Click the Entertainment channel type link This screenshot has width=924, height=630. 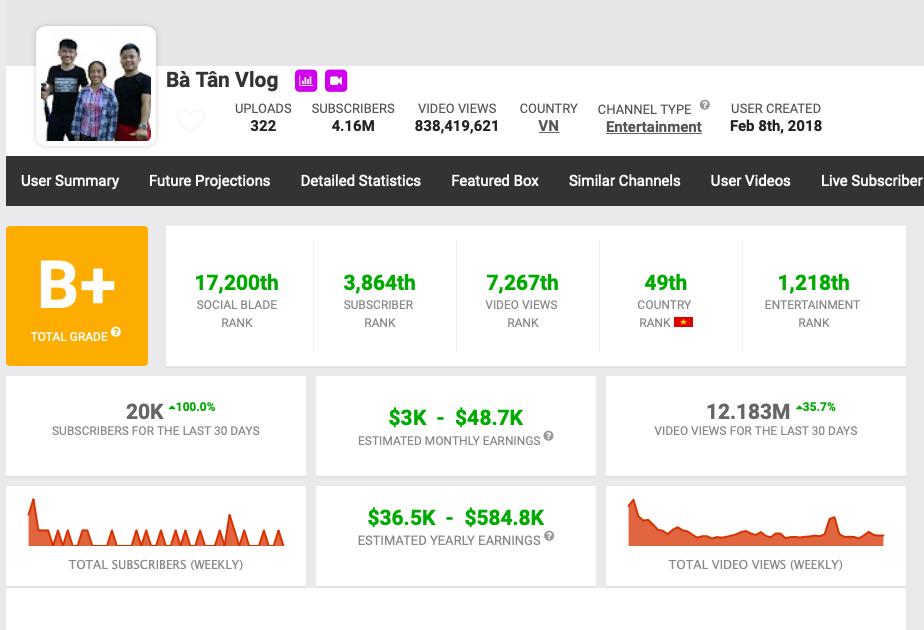coord(653,127)
